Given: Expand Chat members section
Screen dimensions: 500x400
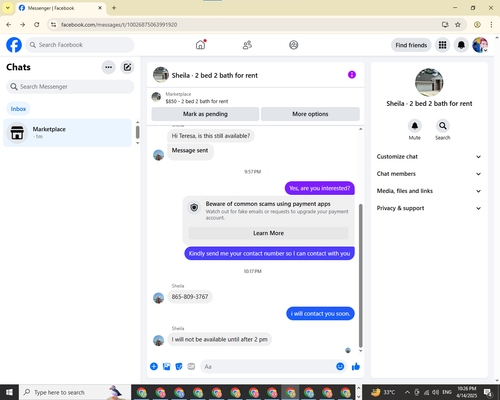Looking at the screenshot, I should pyautogui.click(x=429, y=174).
